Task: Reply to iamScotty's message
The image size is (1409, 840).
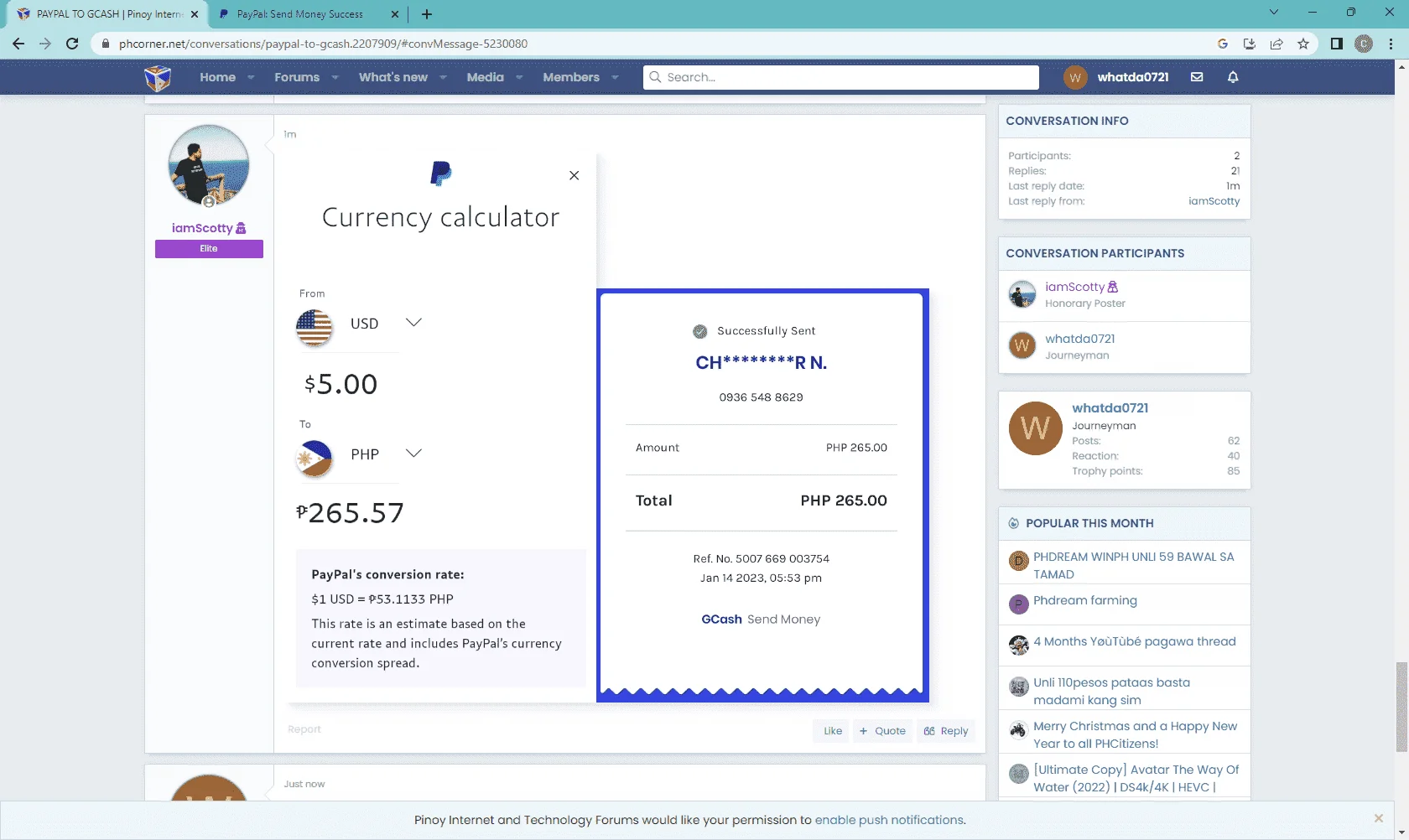Action: coord(946,731)
